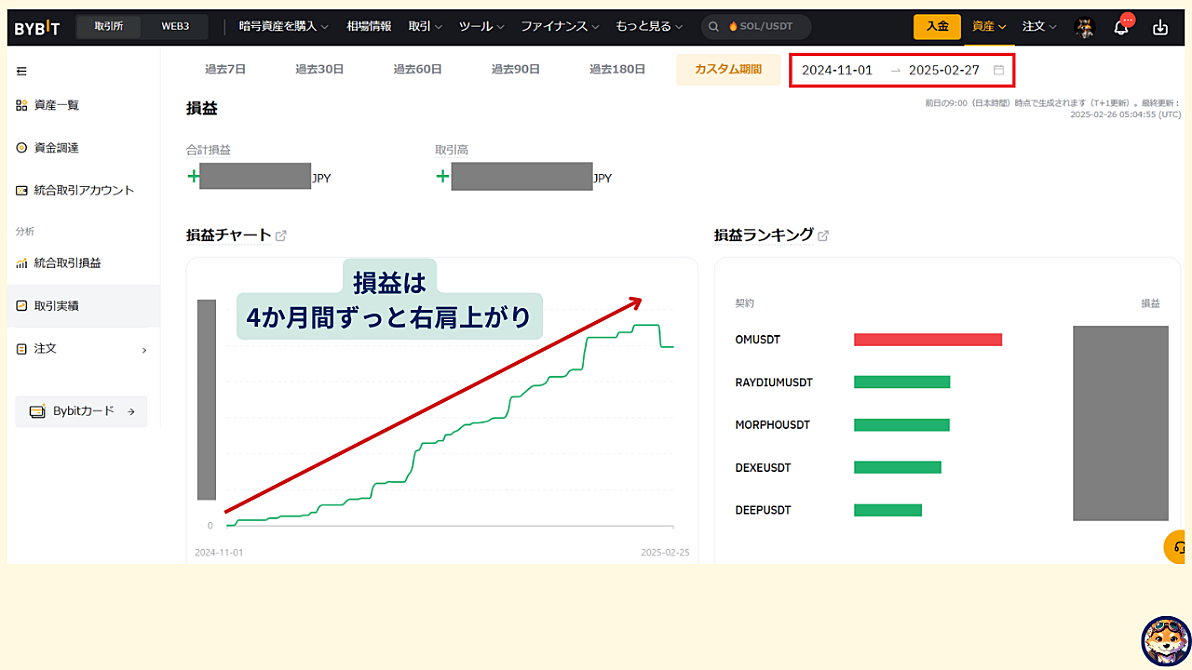This screenshot has width=1192, height=670.
Task: Click the DEXEUSDT contract label
Action: (763, 468)
